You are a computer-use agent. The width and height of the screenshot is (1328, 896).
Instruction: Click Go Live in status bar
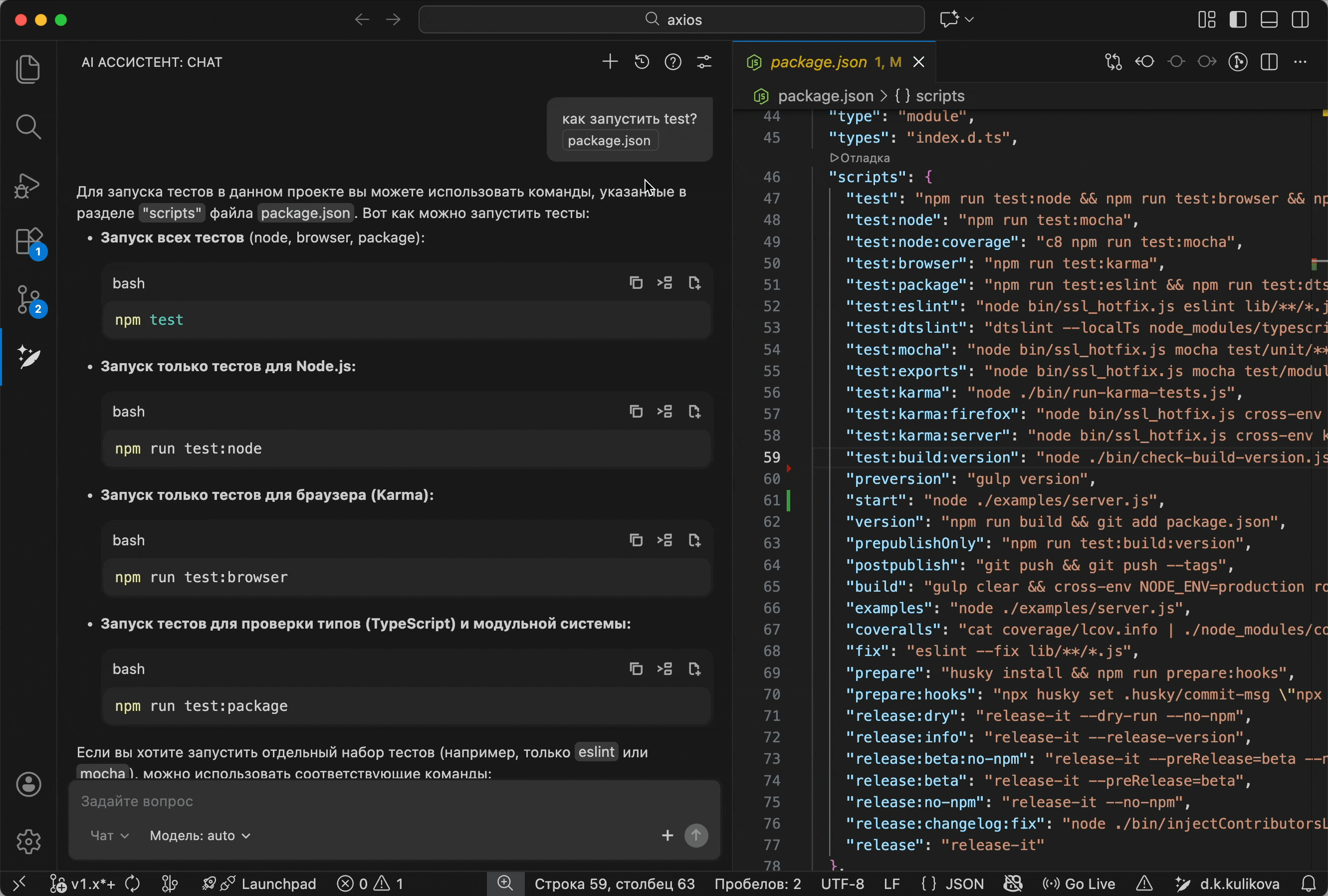point(1079,884)
